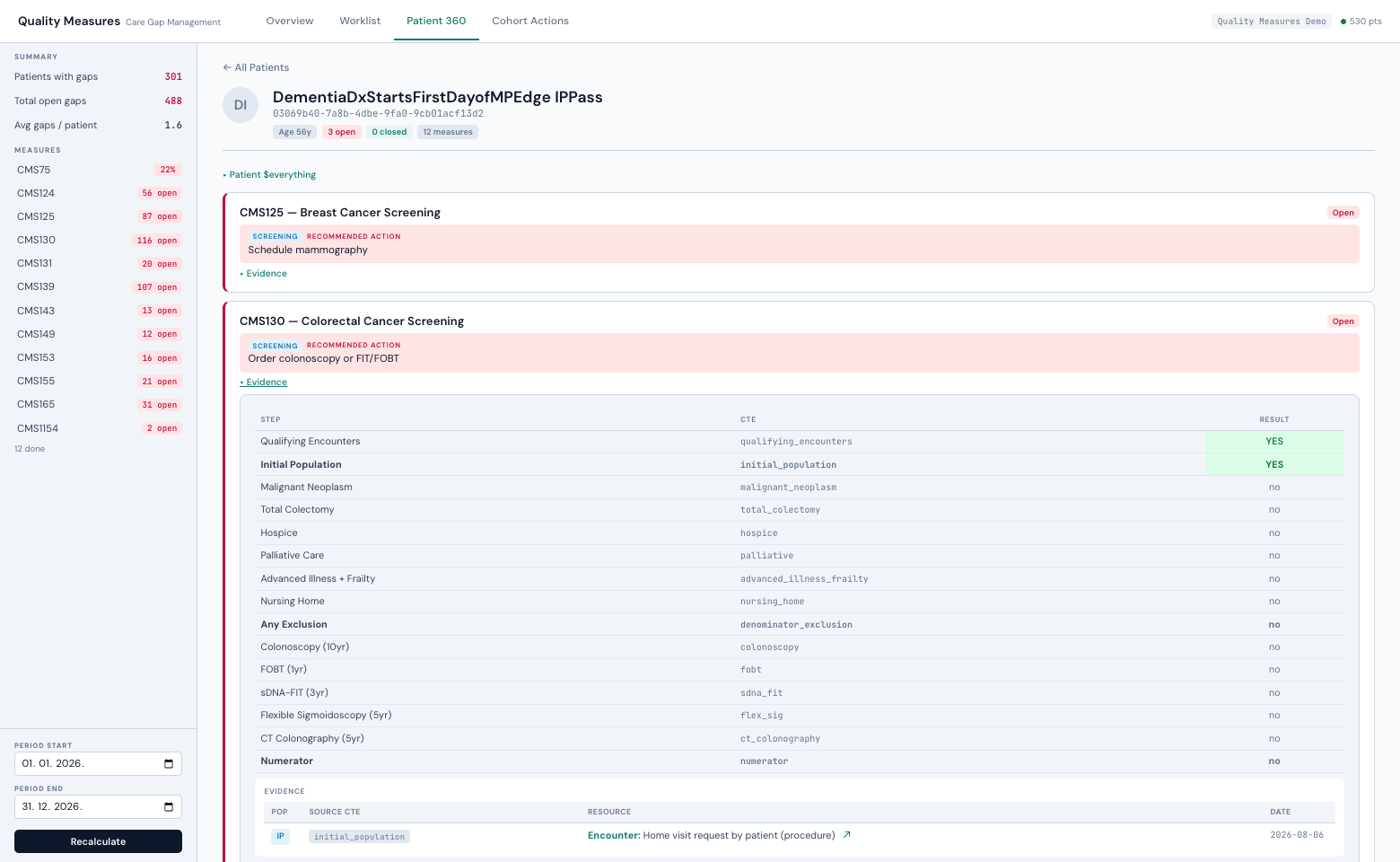The height and width of the screenshot is (862, 1400).
Task: Click 'Schedule mammography' recommended action
Action: pyautogui.click(x=308, y=250)
